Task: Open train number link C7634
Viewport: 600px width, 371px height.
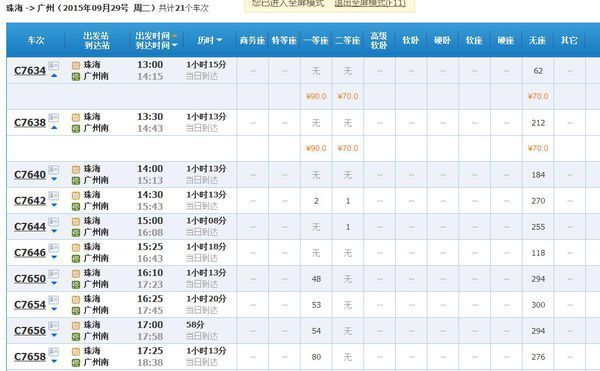Action: pos(30,71)
